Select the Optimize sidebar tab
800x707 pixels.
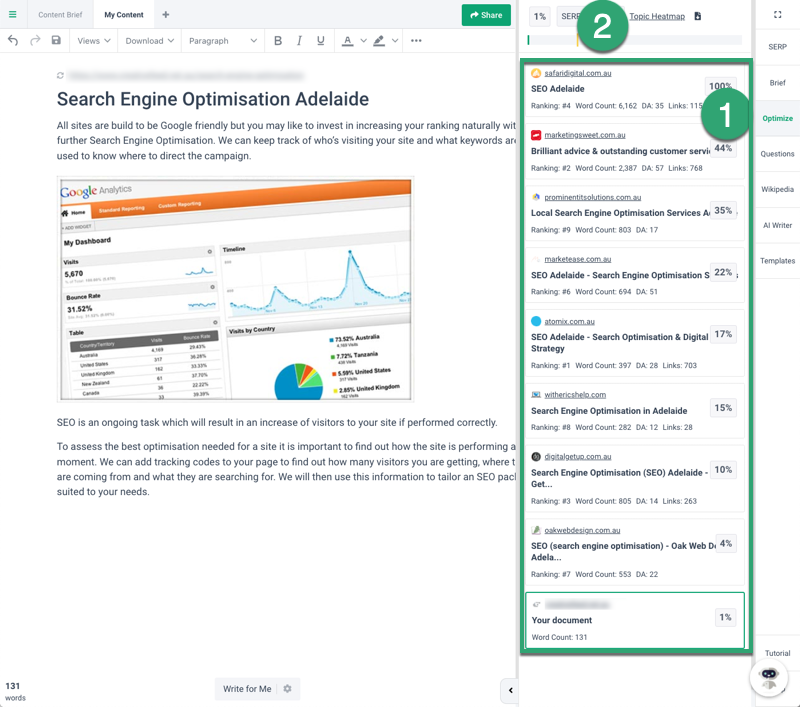click(778, 118)
